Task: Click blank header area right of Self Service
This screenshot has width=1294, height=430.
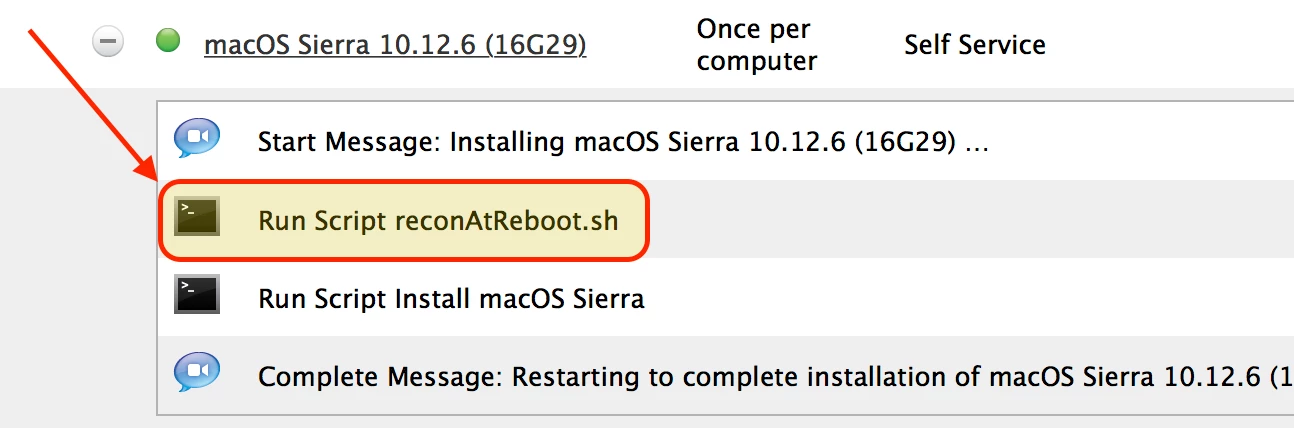Action: (1170, 45)
